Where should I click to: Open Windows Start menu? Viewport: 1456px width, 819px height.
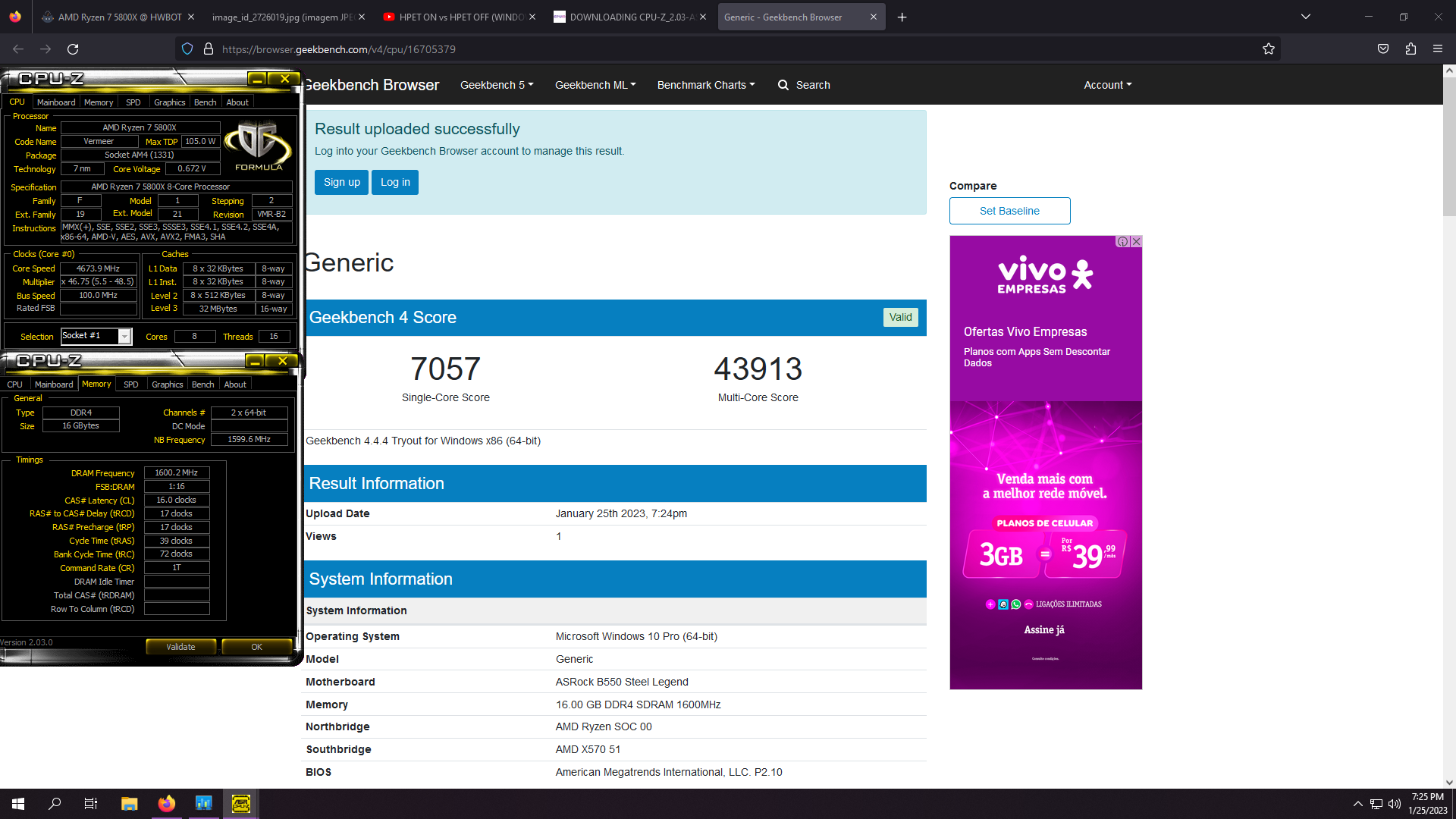pos(18,804)
